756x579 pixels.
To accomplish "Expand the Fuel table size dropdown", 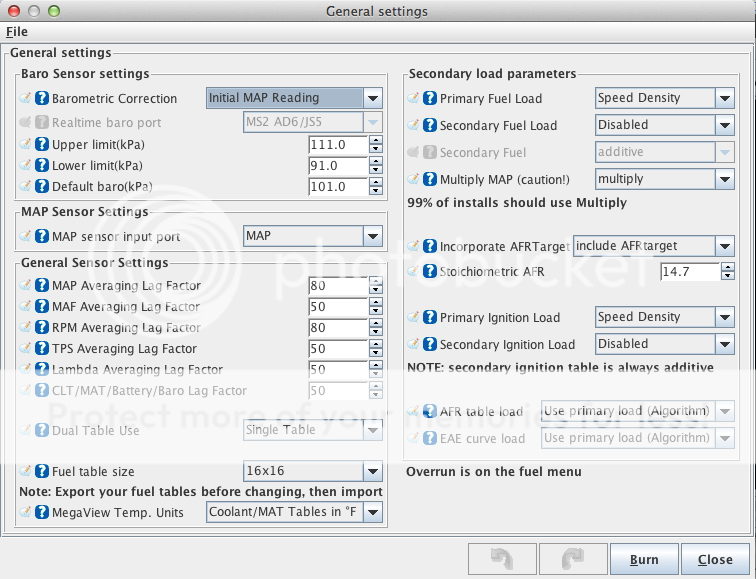I will click(372, 472).
